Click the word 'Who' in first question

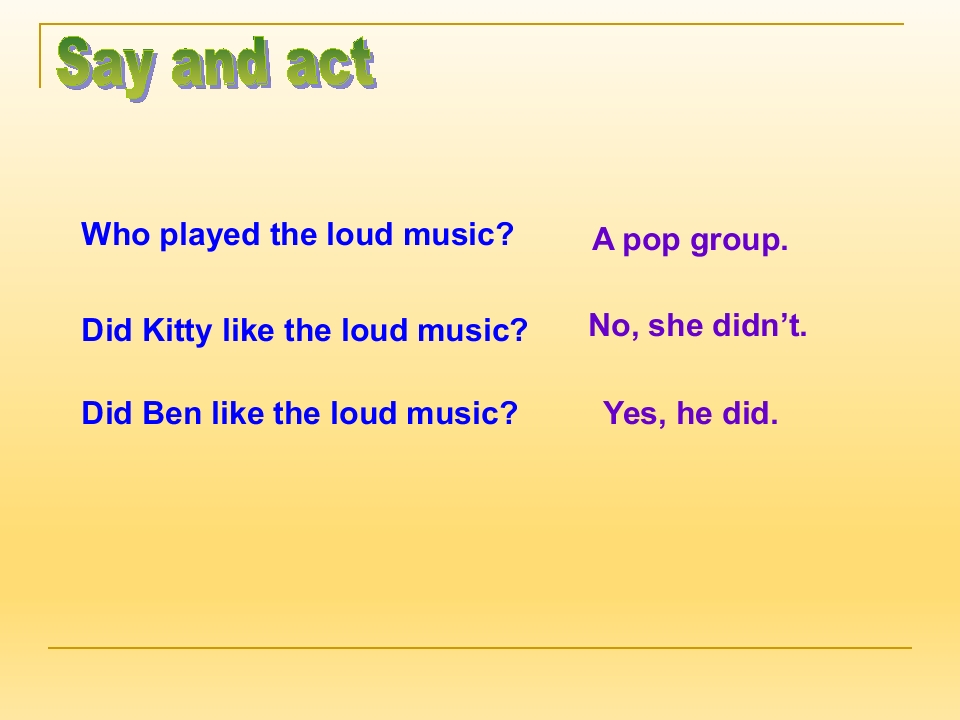click(116, 234)
